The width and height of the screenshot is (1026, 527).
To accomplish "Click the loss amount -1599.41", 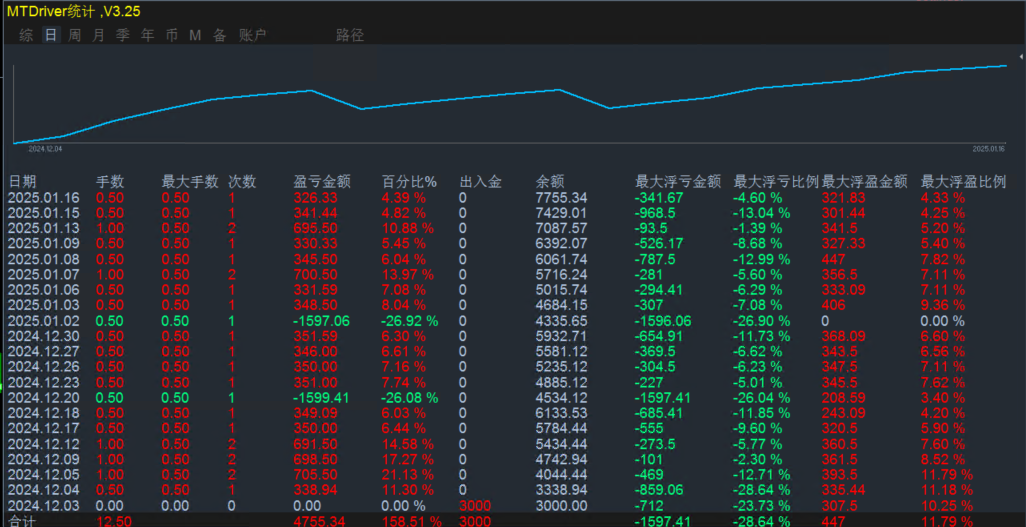I will pos(322,397).
